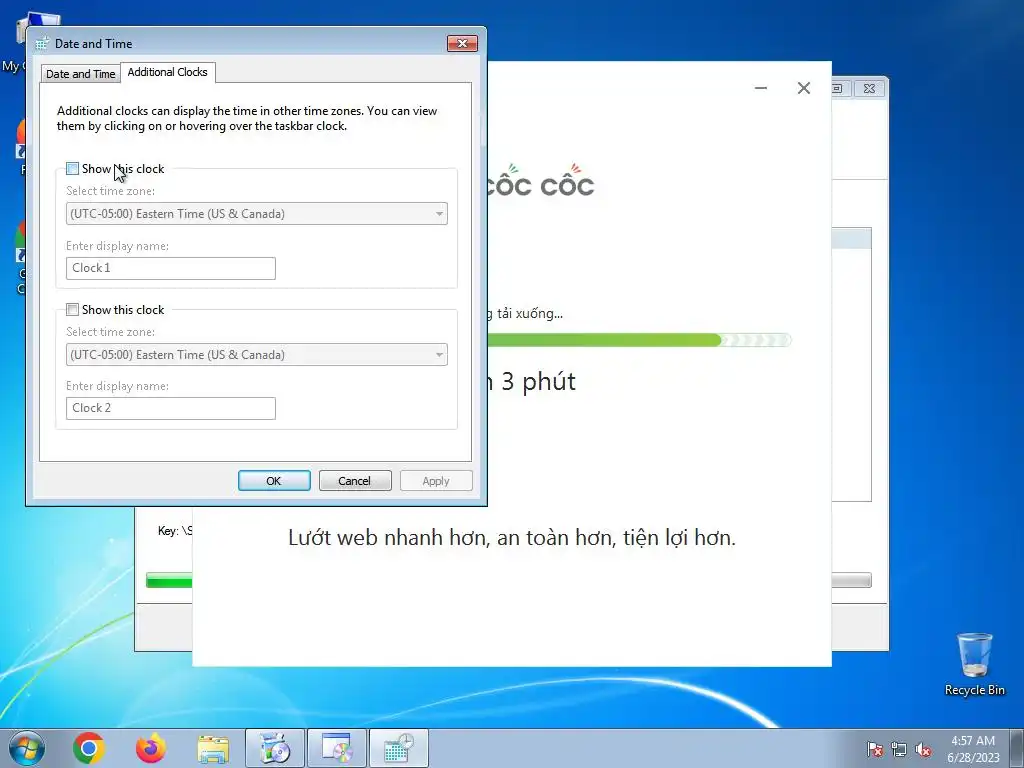Switch to the Date and Time taskbar item

pyautogui.click(x=399, y=748)
